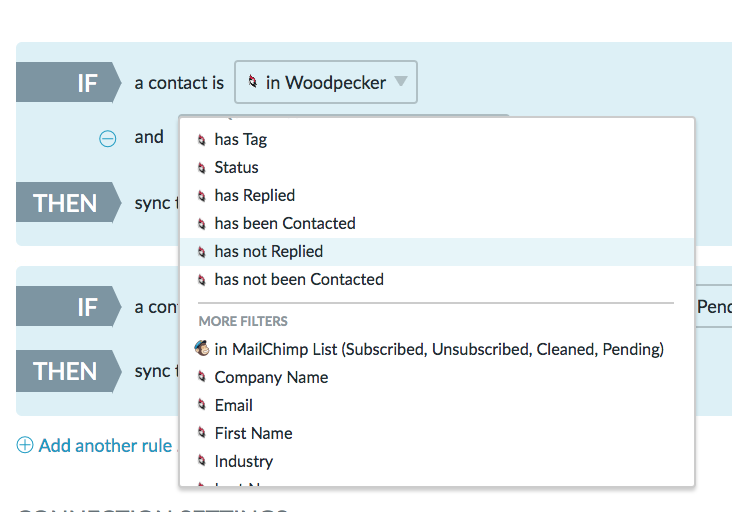Select 'in MailChimp List' filter option
This screenshot has height=512, width=732.
click(437, 349)
